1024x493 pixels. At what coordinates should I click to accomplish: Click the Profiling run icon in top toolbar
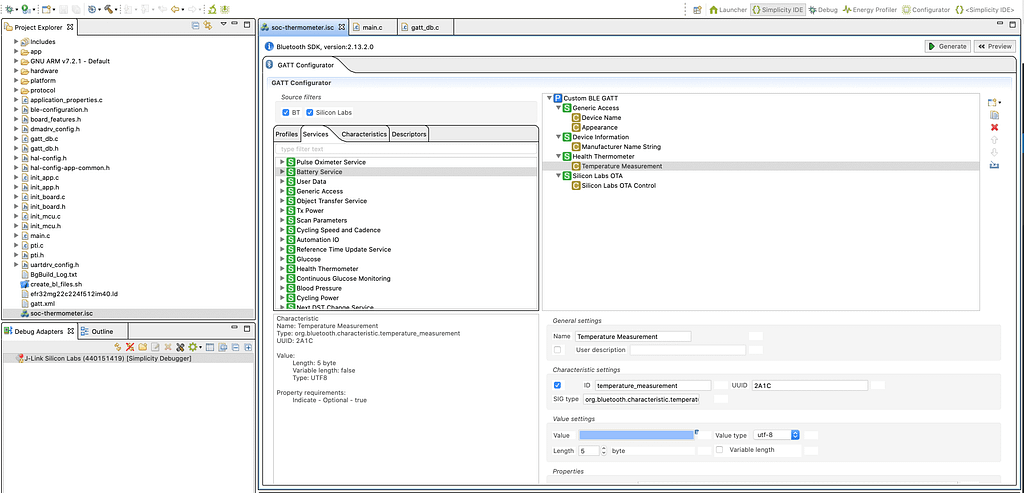click(26, 10)
